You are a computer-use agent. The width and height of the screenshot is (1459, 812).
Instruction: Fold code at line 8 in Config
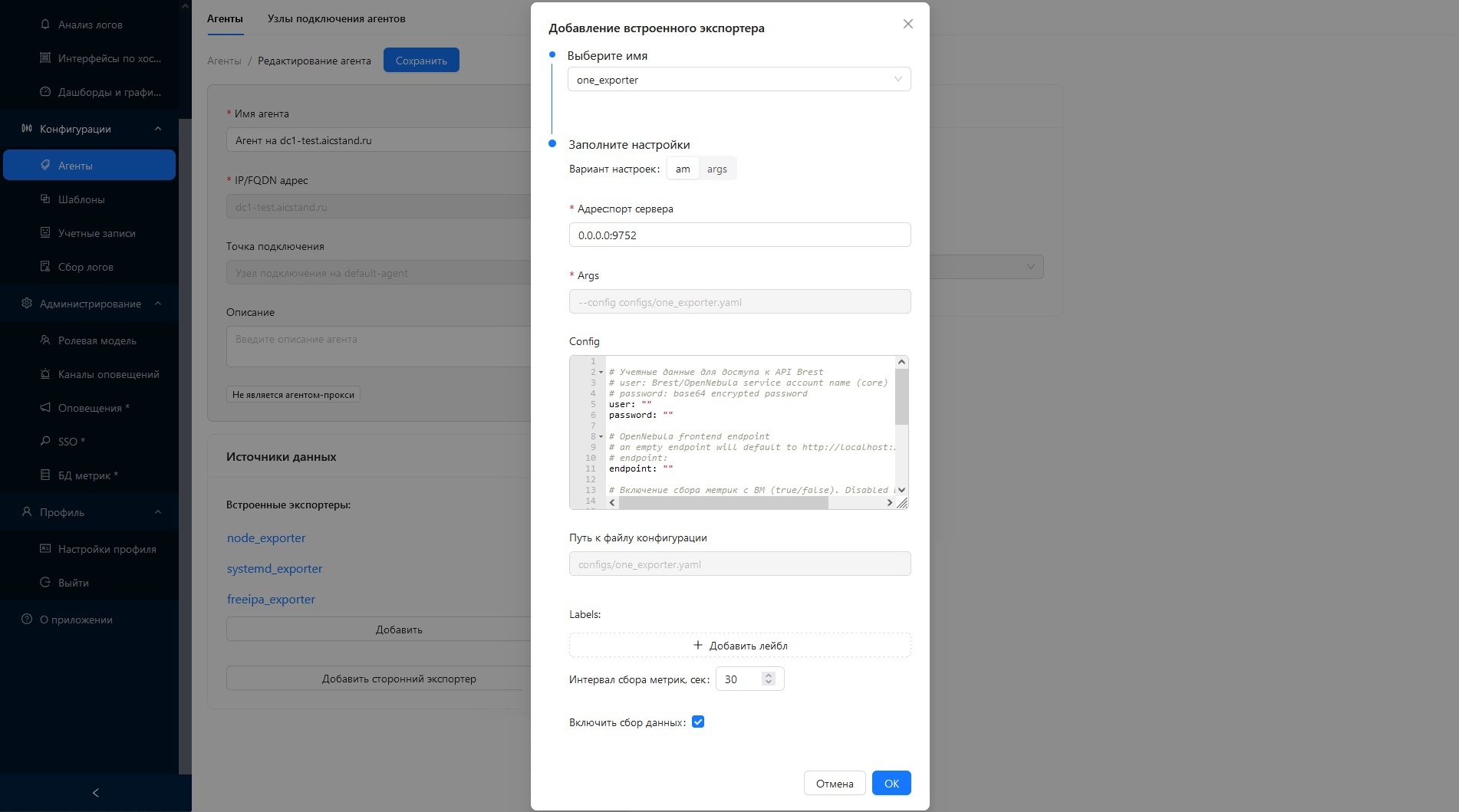[x=601, y=436]
